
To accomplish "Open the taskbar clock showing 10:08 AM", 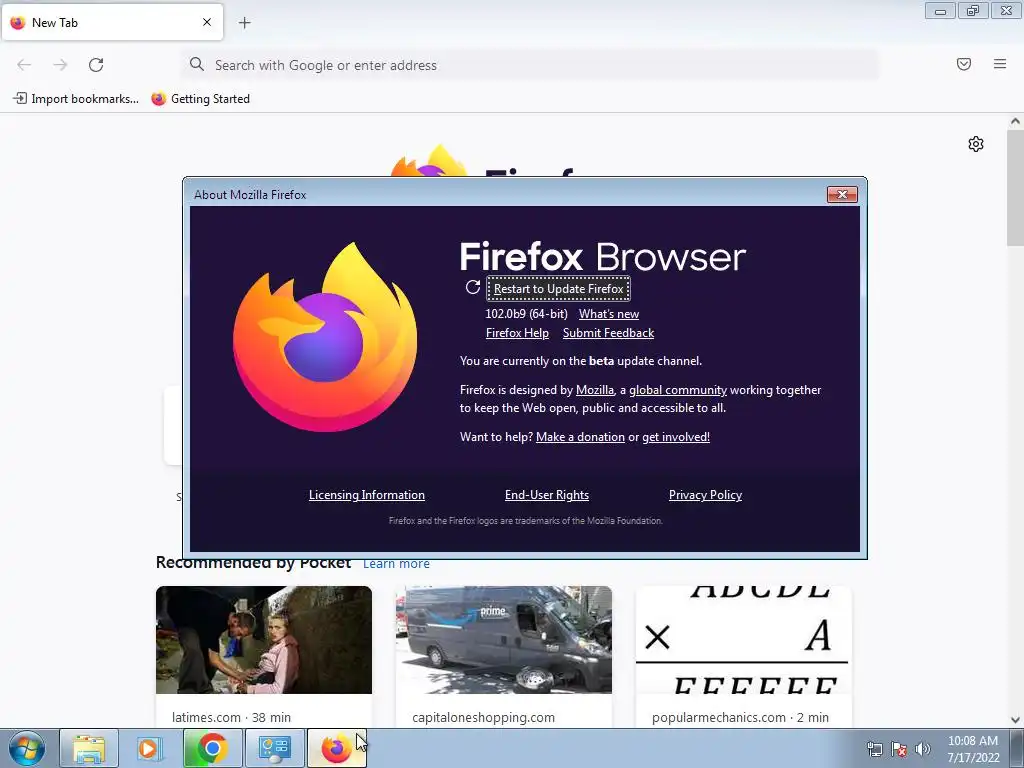I will tap(972, 749).
